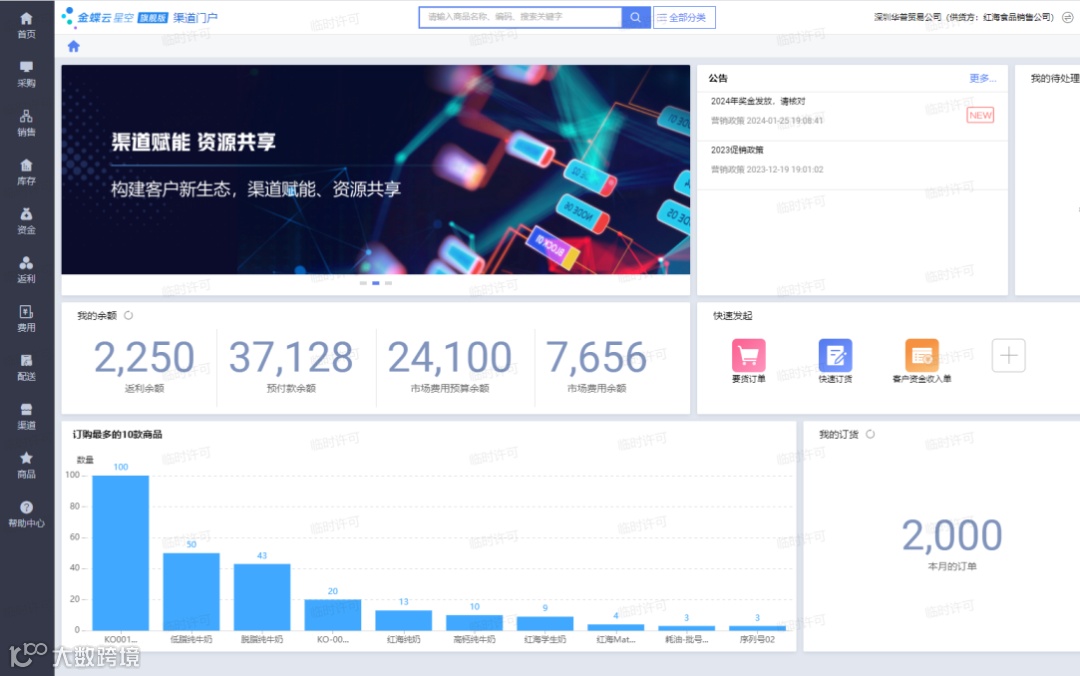Screen dimensions: 1080x676
Task: Refresh 我的订货 with circle icon
Action: click(870, 434)
